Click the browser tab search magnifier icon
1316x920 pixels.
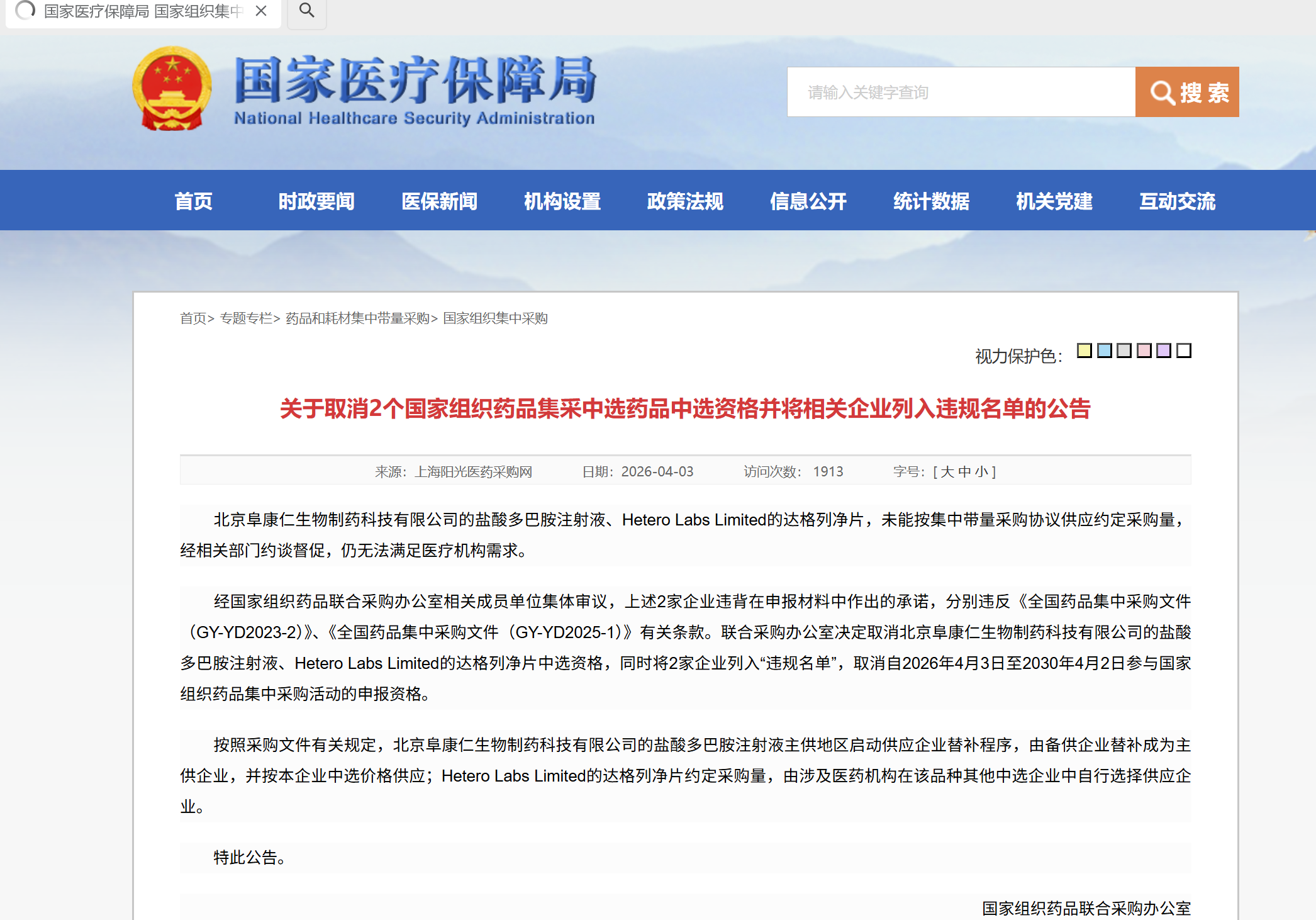[306, 10]
